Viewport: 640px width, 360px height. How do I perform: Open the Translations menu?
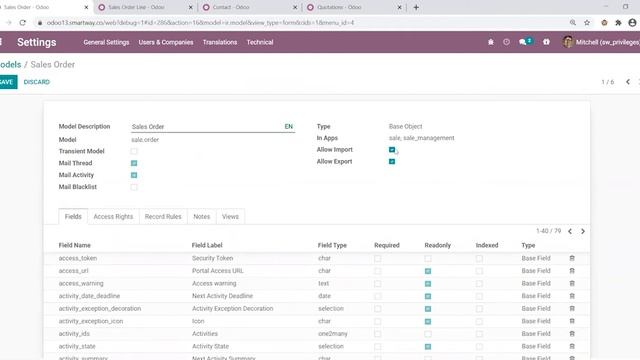pyautogui.click(x=220, y=42)
